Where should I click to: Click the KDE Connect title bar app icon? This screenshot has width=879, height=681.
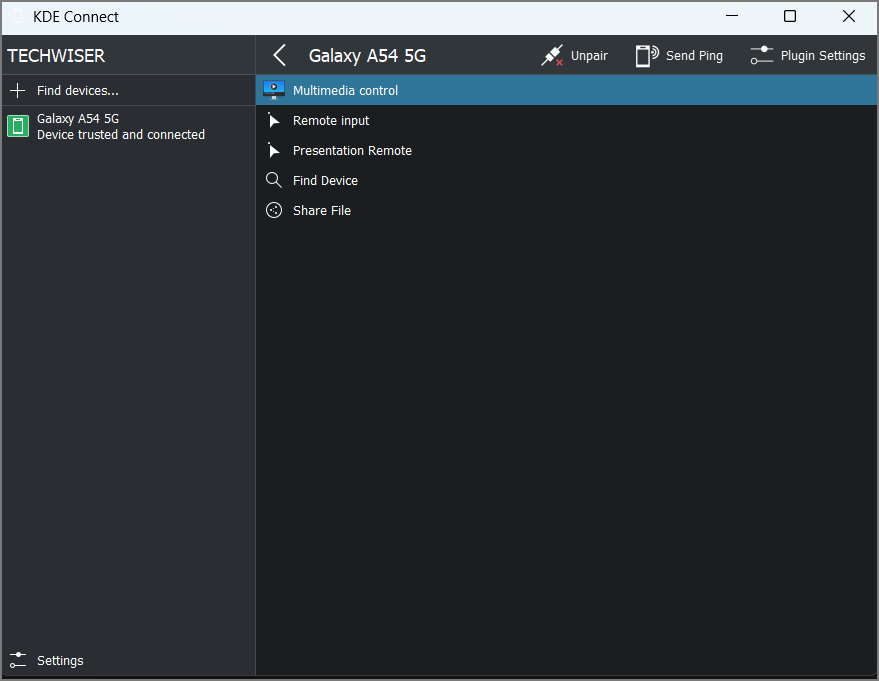(18, 17)
